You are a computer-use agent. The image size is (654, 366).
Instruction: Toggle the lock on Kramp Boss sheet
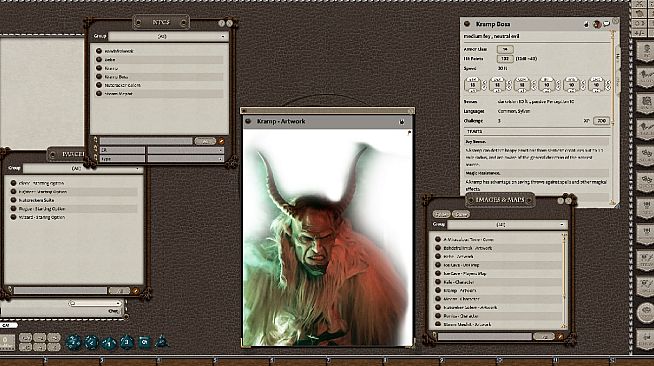[x=586, y=25]
